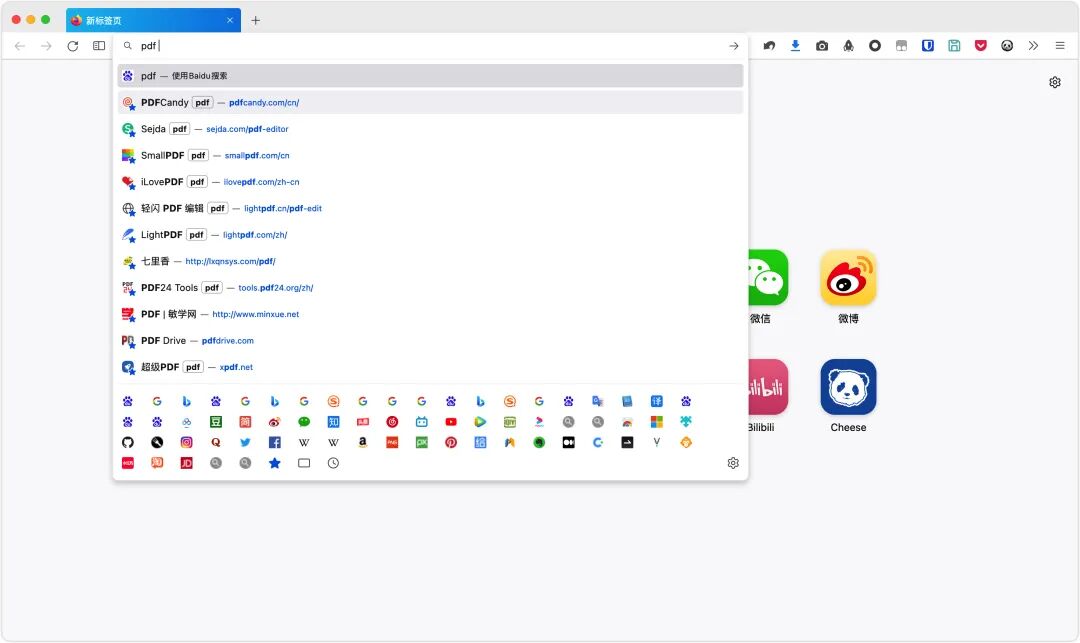Go back to previous page
Image resolution: width=1080 pixels, height=643 pixels.
(x=20, y=46)
